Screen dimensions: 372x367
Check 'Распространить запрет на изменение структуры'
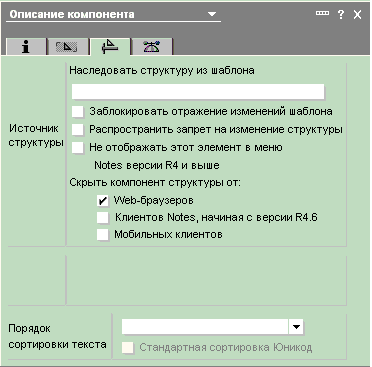[78, 130]
